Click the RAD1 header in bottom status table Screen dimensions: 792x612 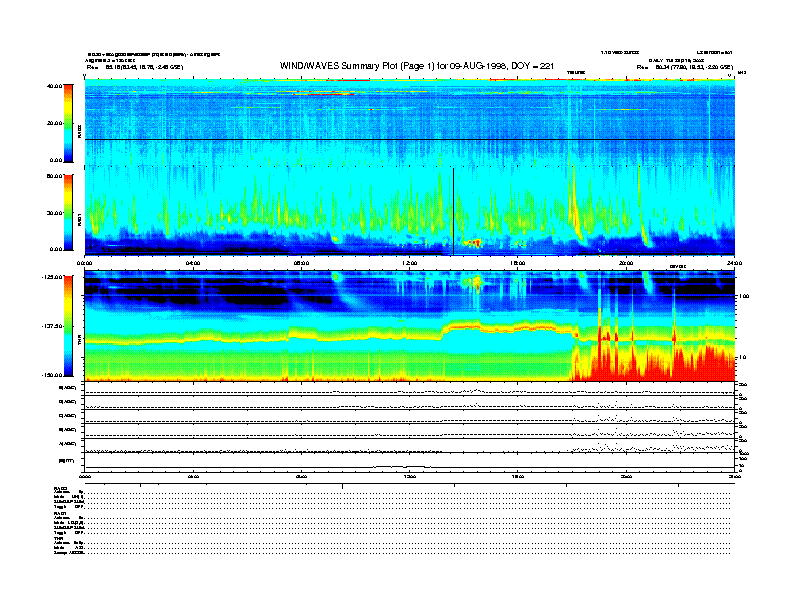coord(60,513)
